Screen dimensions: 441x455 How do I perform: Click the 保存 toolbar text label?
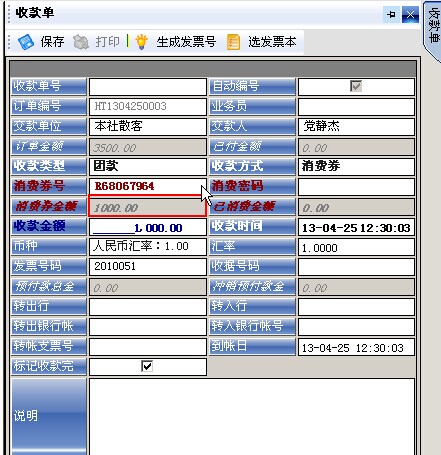coord(52,42)
